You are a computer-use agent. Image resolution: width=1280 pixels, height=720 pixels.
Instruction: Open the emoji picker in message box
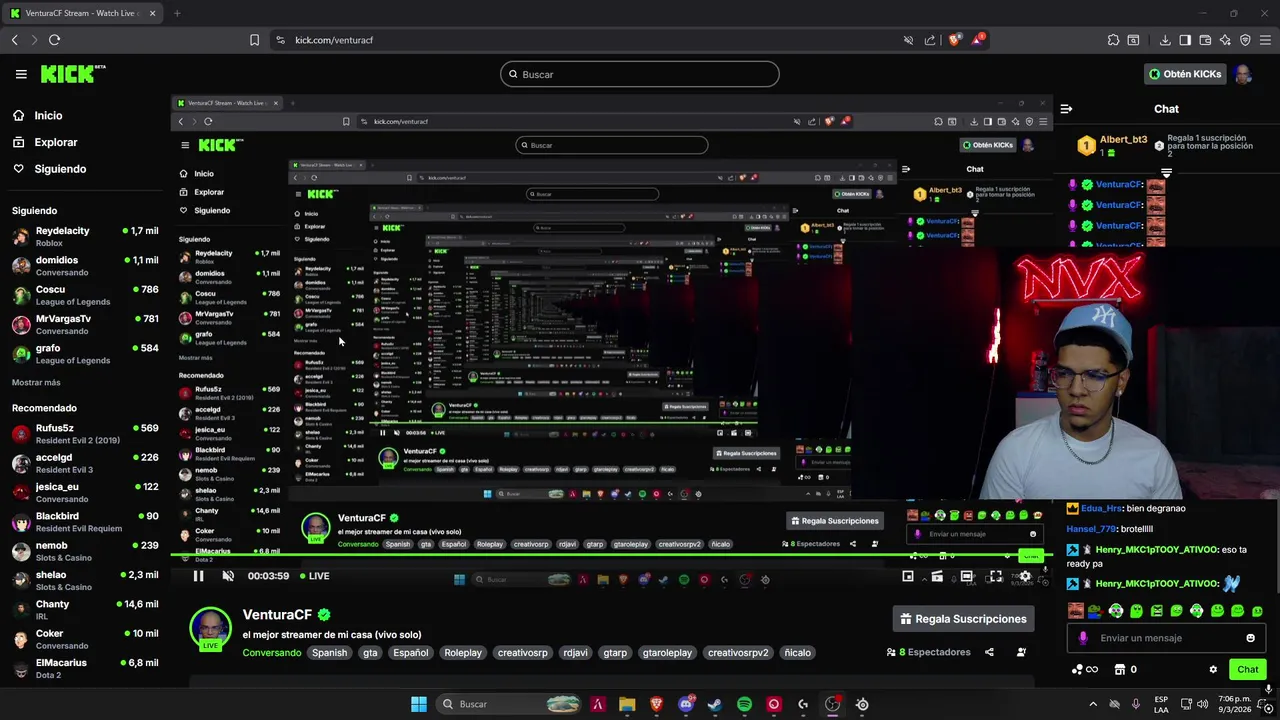(x=1250, y=638)
